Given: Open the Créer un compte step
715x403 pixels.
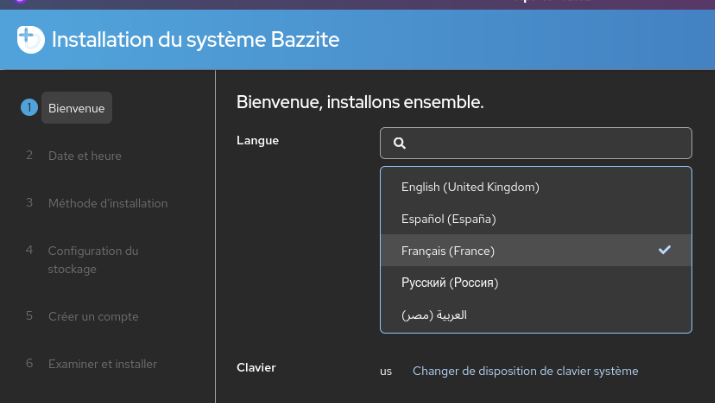Looking at the screenshot, I should pos(93,316).
